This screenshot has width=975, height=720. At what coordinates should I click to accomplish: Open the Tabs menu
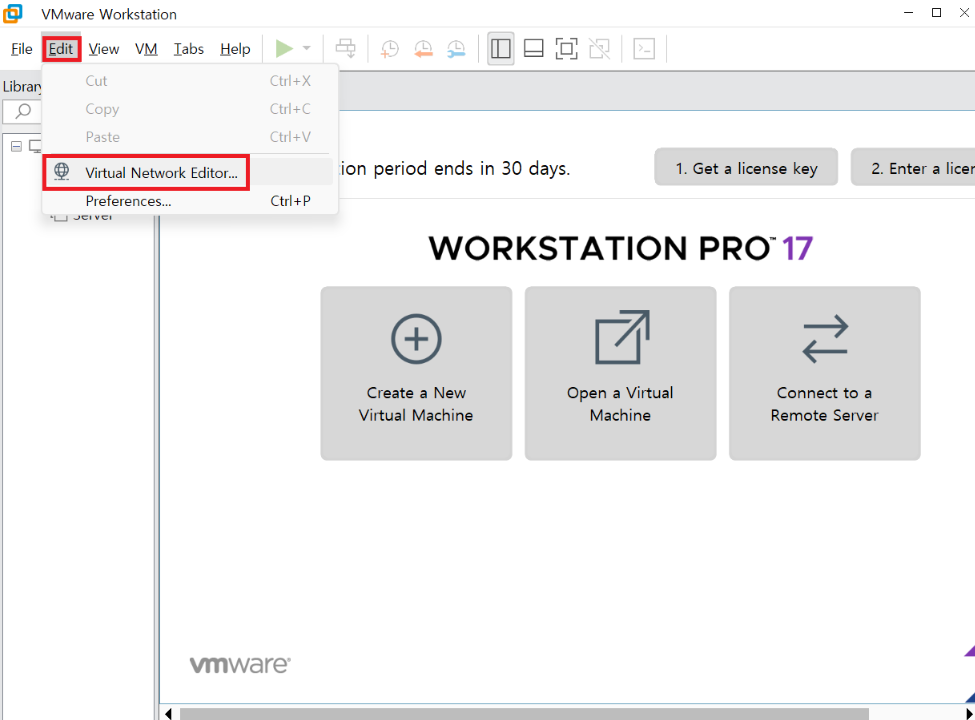pyautogui.click(x=188, y=48)
